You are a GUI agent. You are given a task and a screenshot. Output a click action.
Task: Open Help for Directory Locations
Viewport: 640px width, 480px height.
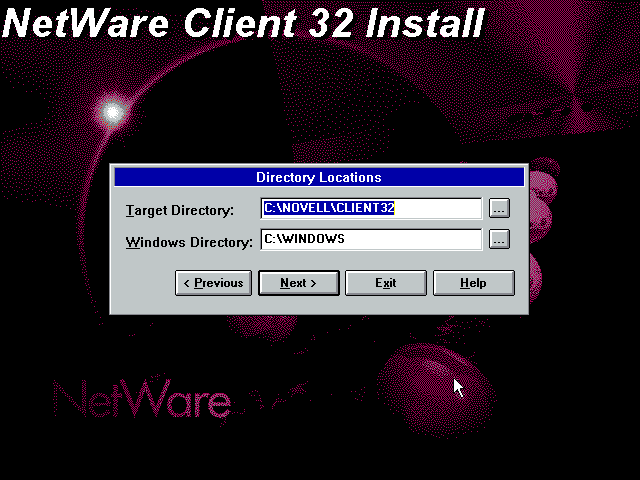pyautogui.click(x=473, y=283)
